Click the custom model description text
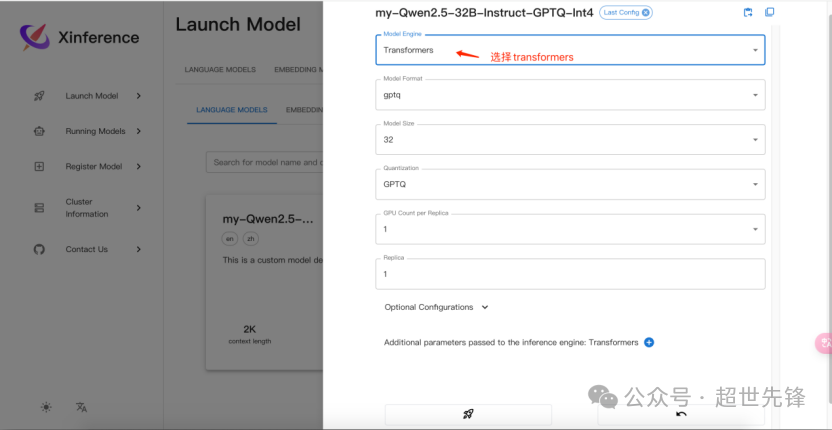This screenshot has height=430, width=832. coord(272,260)
